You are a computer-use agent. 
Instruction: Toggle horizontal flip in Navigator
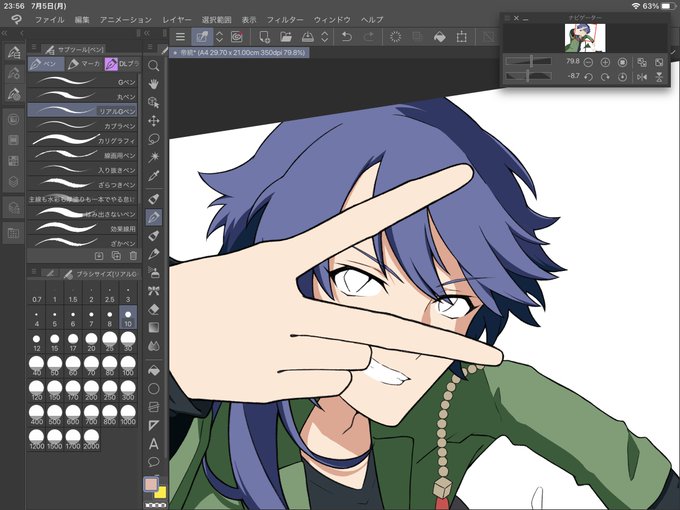pyautogui.click(x=642, y=77)
